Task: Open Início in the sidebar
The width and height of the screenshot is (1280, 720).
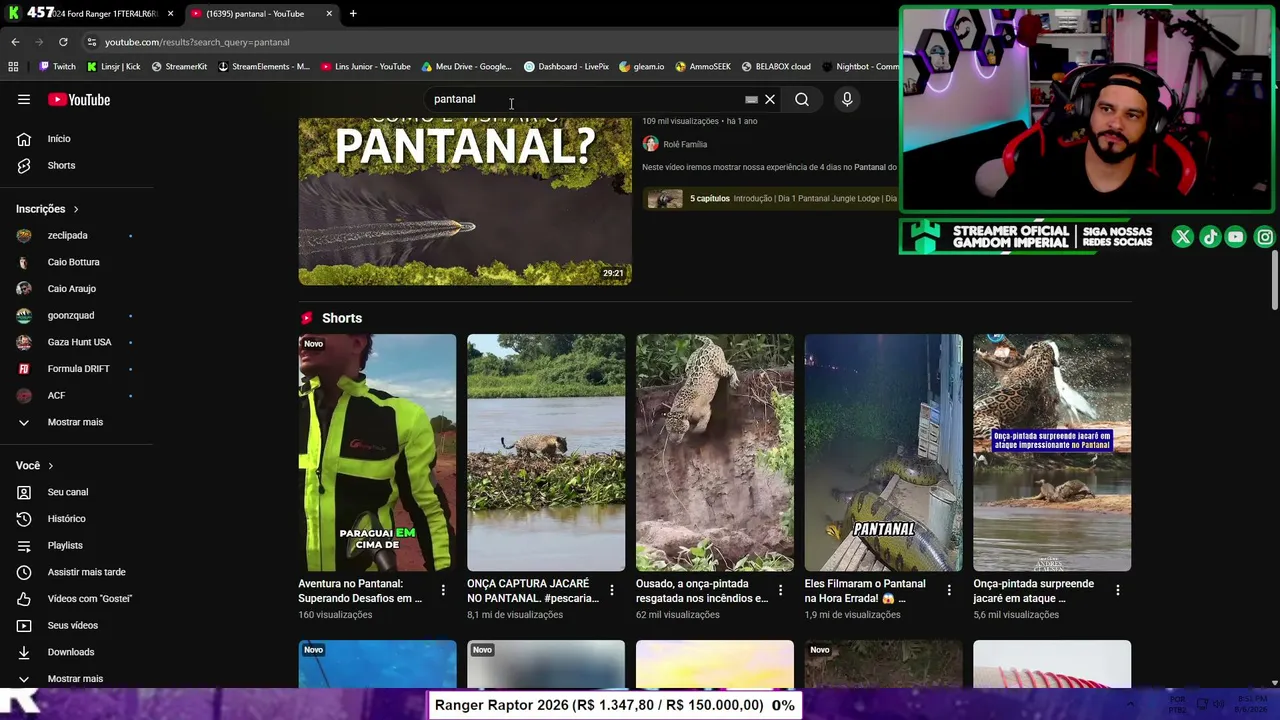Action: tap(77, 139)
